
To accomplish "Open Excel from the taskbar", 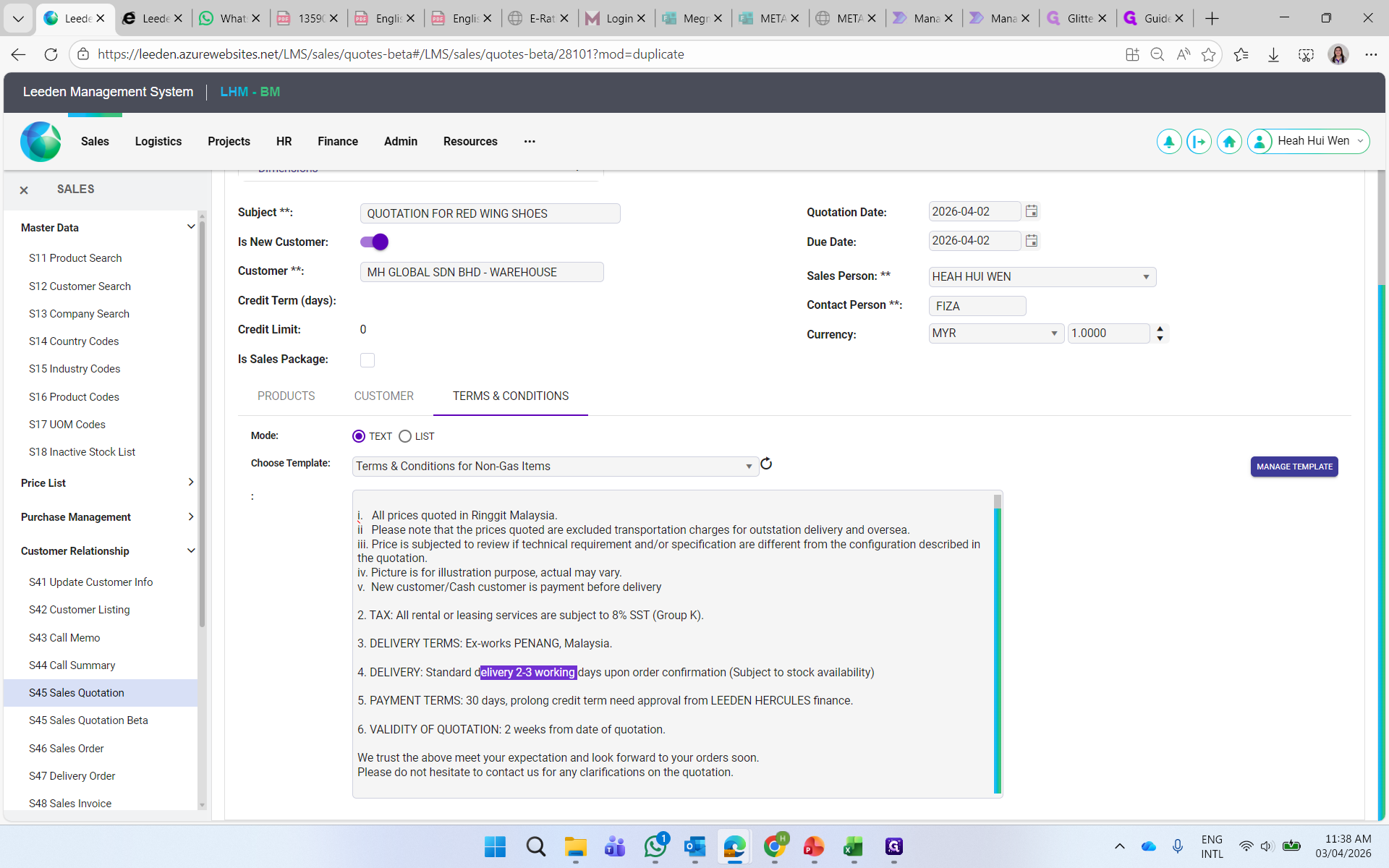I will point(854,846).
